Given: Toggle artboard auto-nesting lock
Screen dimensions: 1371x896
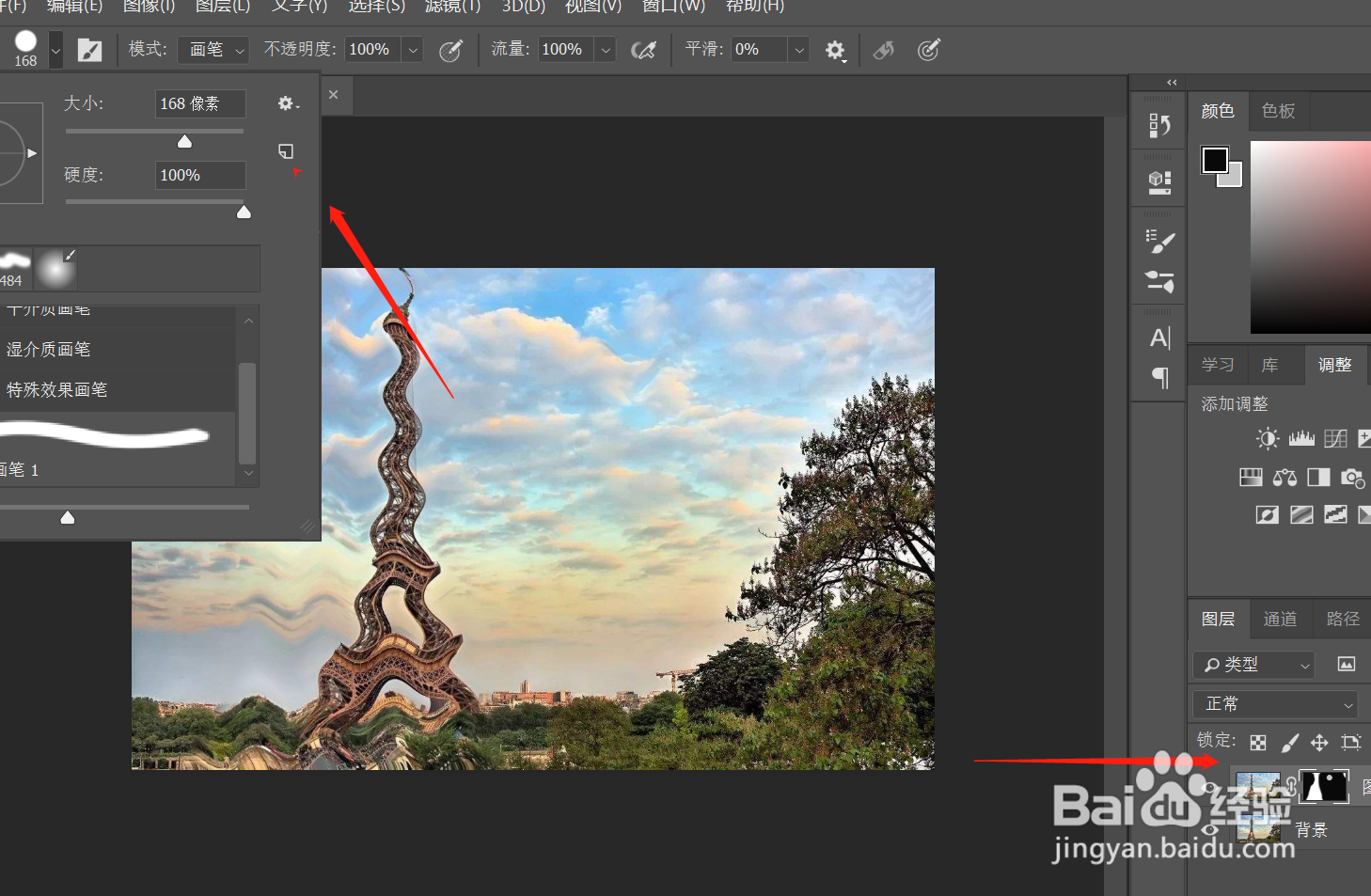Looking at the screenshot, I should [x=1351, y=743].
